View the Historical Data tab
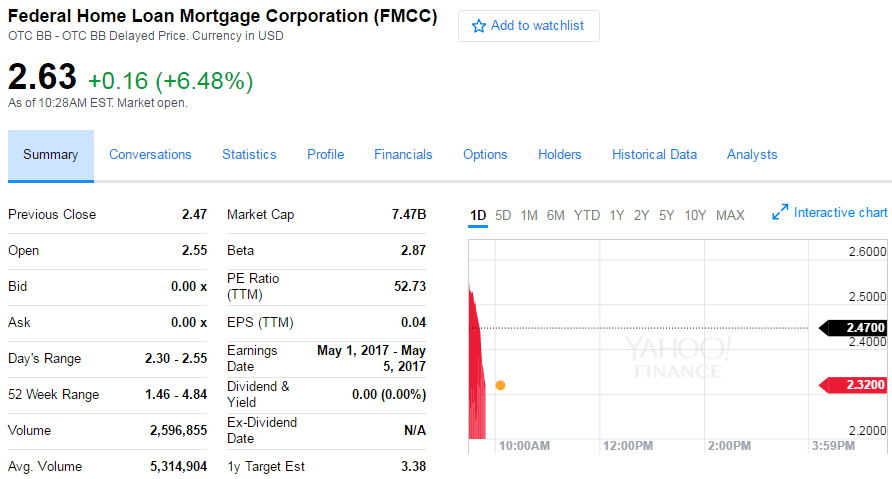 (x=654, y=155)
